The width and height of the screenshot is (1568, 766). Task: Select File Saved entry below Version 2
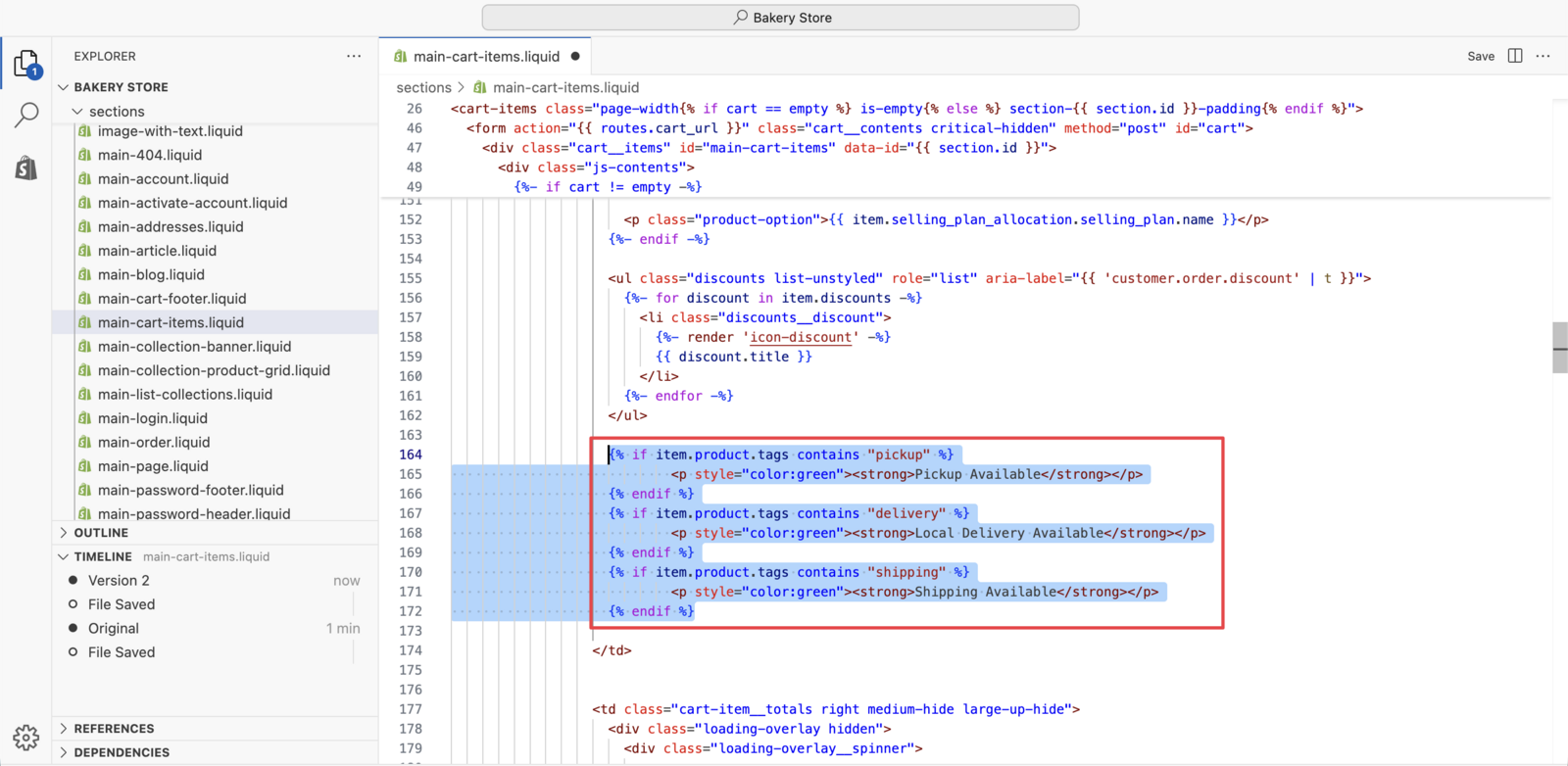pyautogui.click(x=215, y=604)
